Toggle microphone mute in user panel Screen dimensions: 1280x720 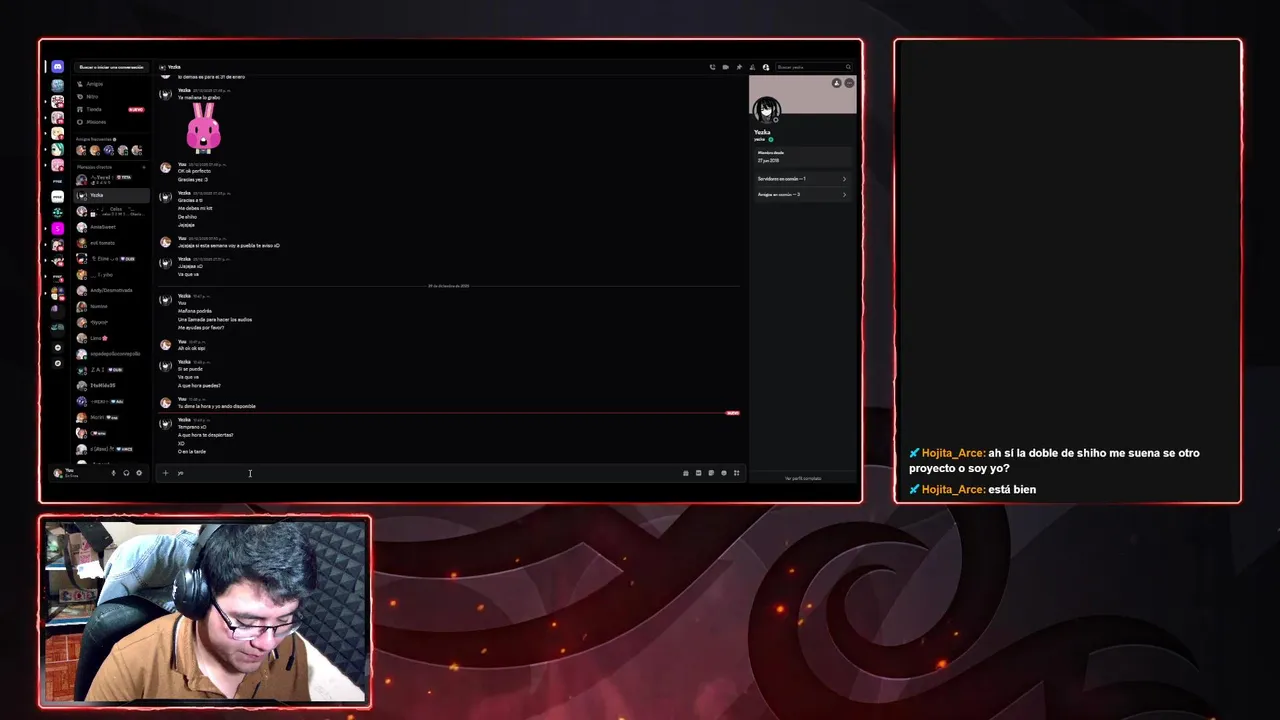point(113,473)
